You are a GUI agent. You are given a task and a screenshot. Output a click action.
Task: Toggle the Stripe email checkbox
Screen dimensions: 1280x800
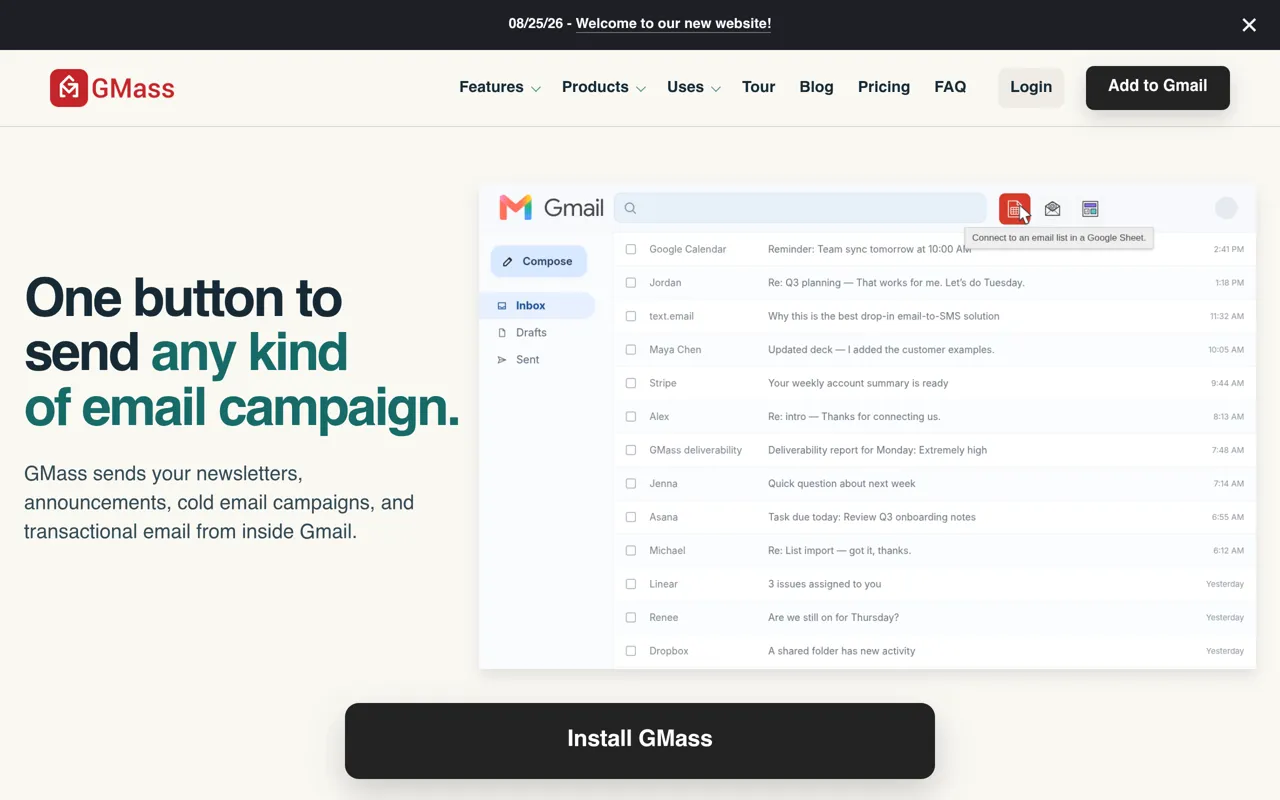631,383
